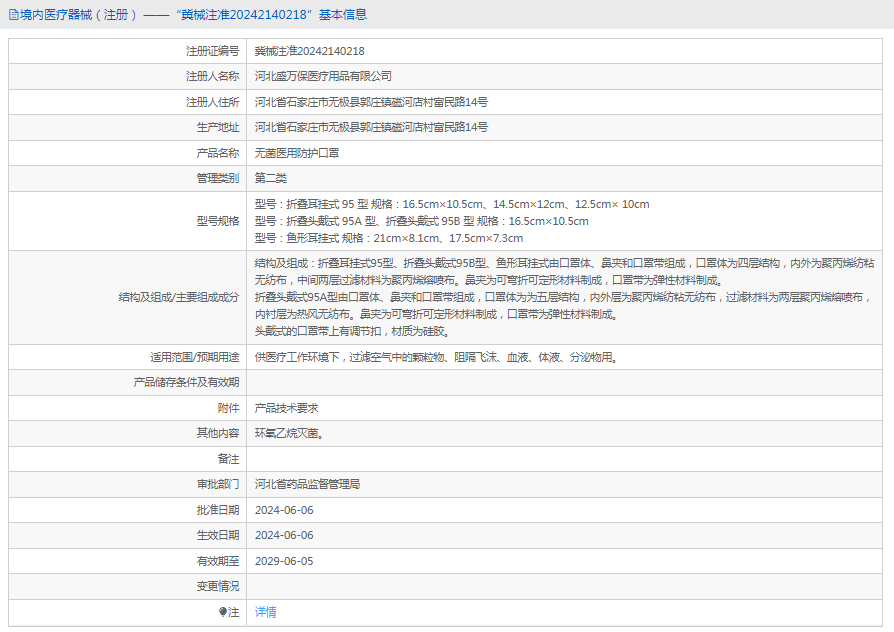Select product name 无菌医用防护口罩
The image size is (894, 632).
coord(297,153)
